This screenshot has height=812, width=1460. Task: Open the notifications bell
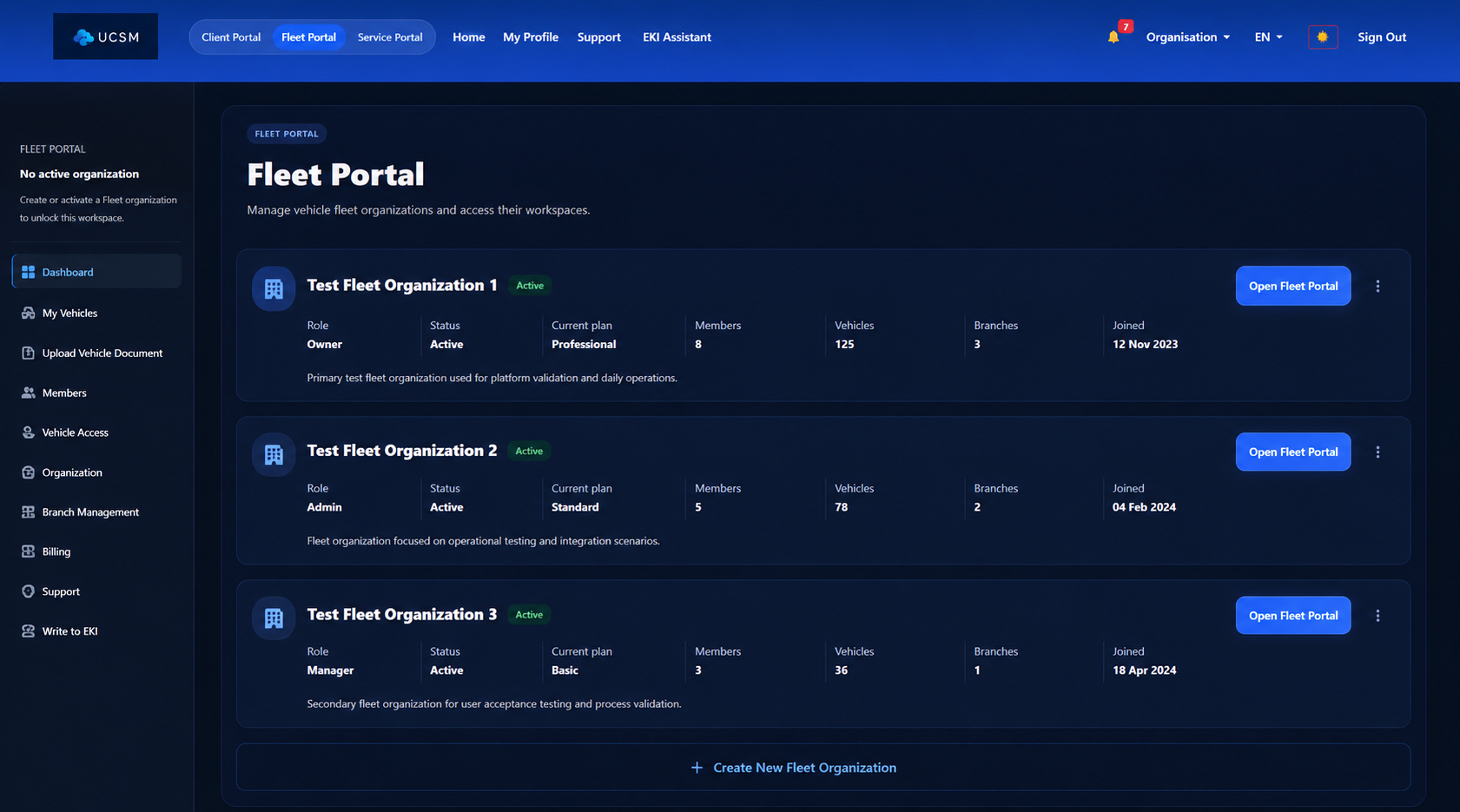click(1113, 37)
